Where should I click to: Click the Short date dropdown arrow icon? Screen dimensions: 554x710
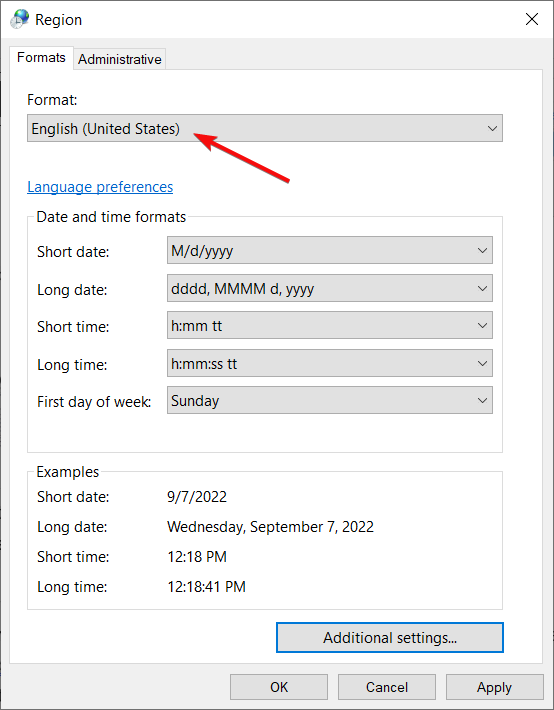(482, 250)
